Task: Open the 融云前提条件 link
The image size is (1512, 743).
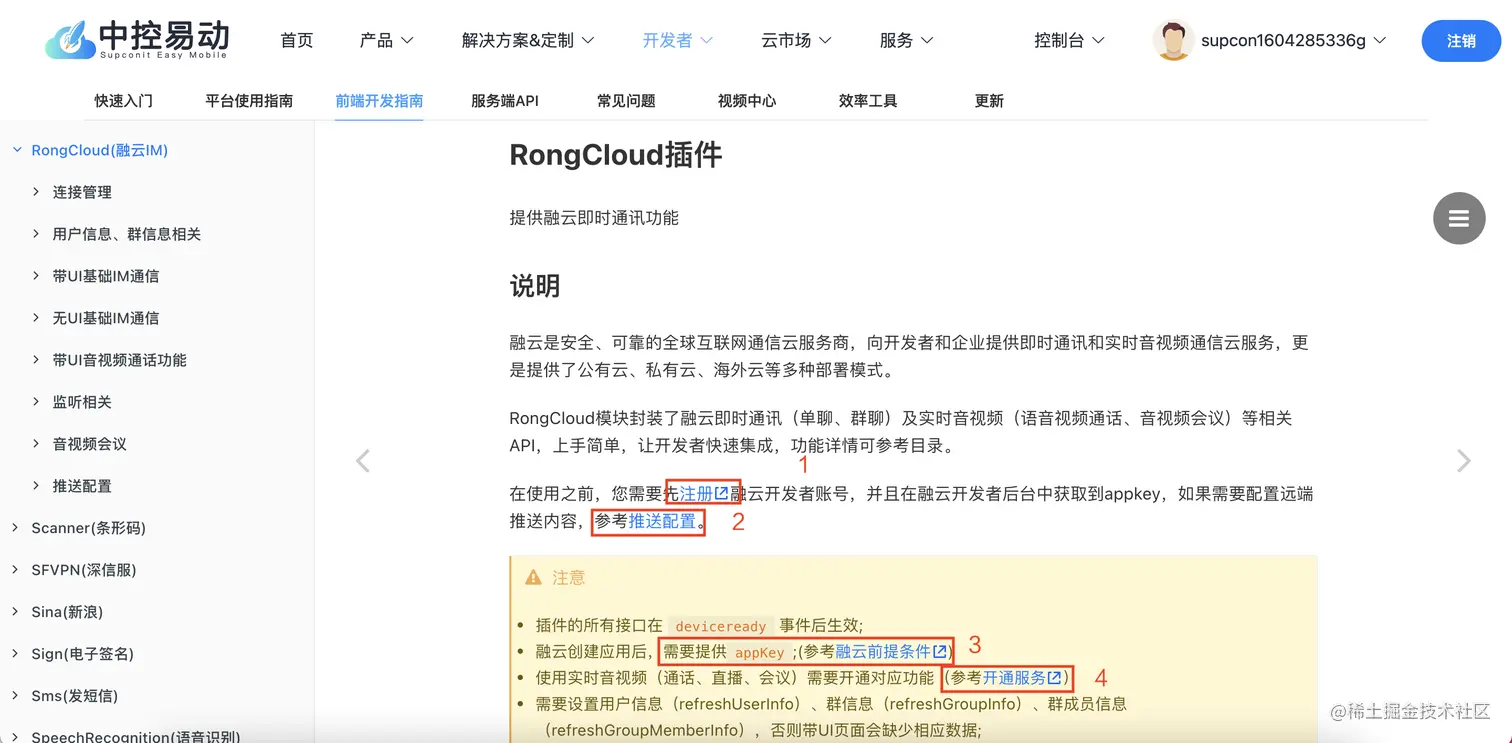Action: (x=883, y=652)
